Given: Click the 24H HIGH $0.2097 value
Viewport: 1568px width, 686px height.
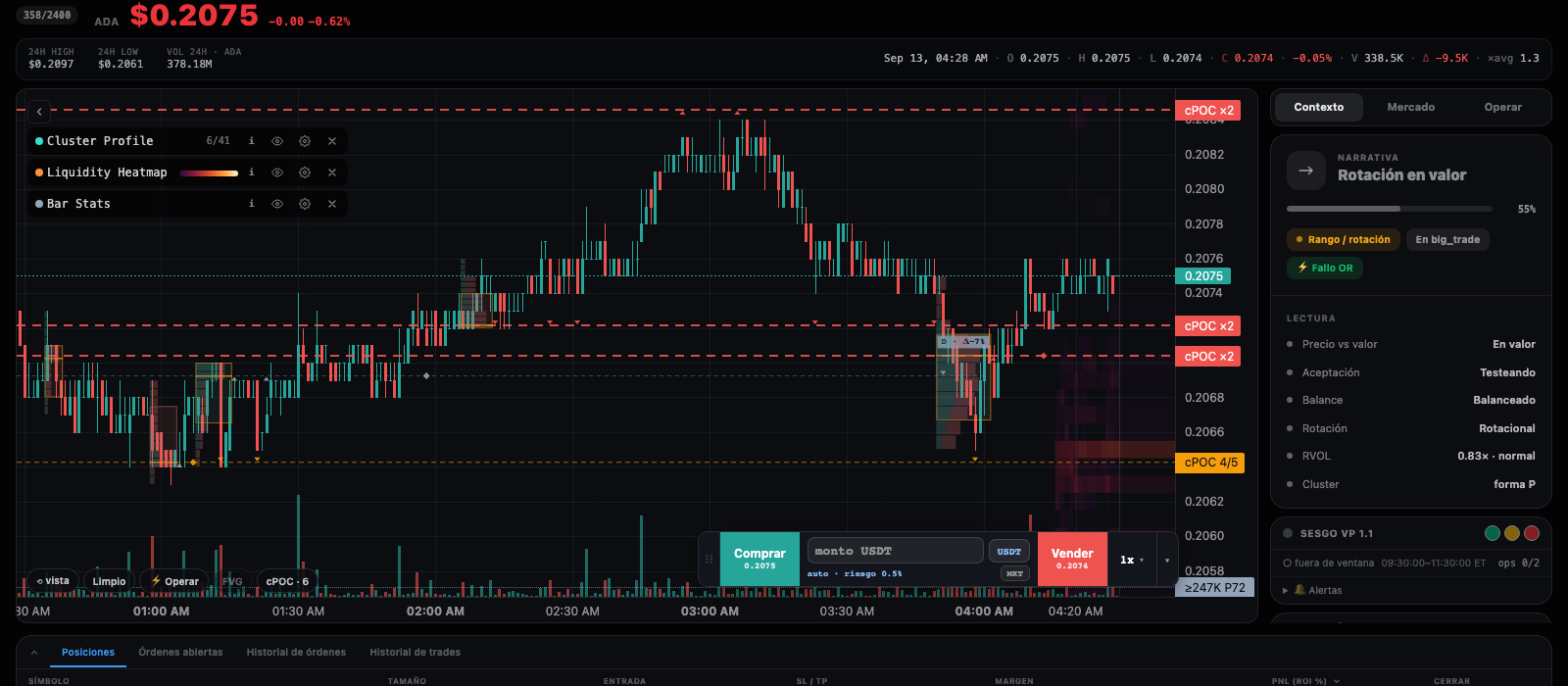Looking at the screenshot, I should point(51,64).
